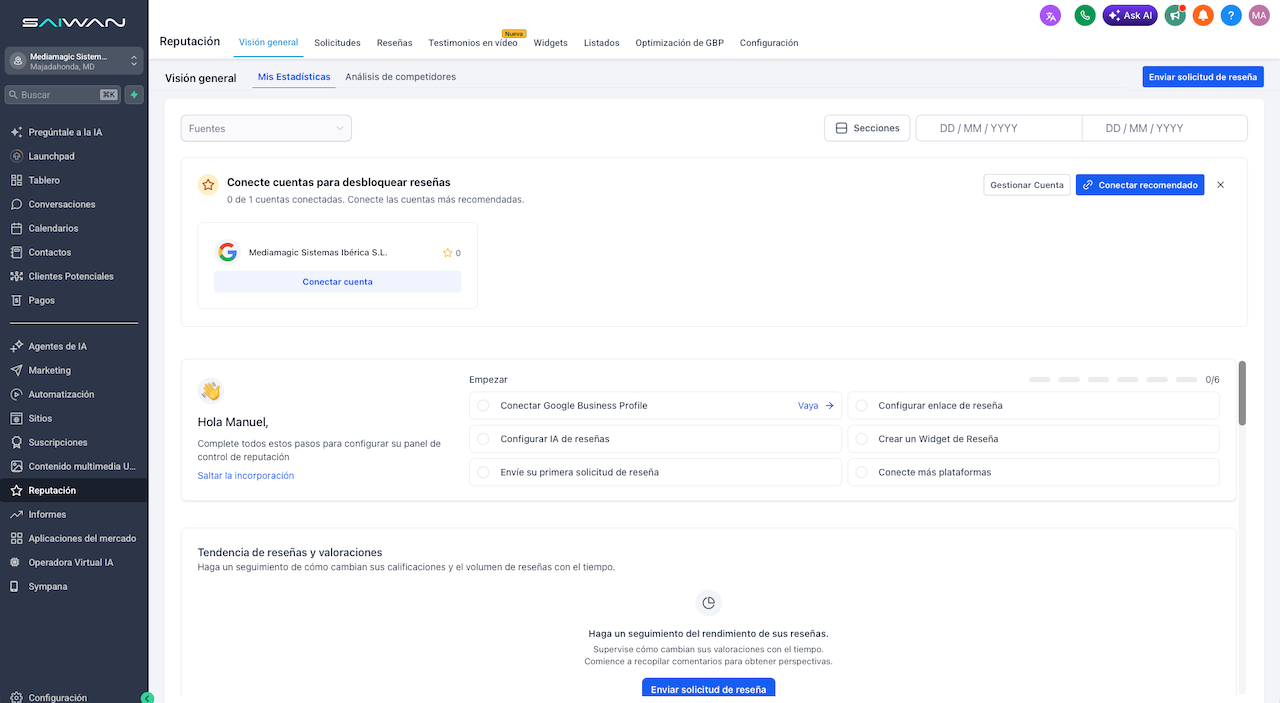Click the green phone dialer icon

click(1085, 15)
